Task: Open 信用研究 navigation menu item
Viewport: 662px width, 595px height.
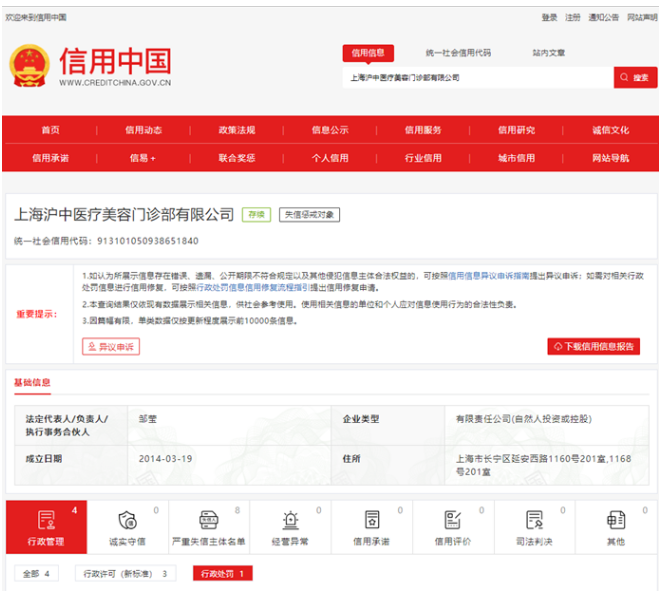Action: click(x=516, y=130)
